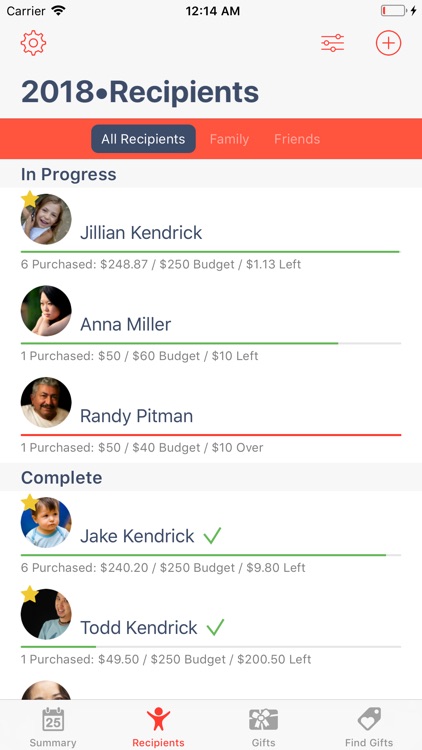Screen dimensions: 422x750
Task: Open the Summary calendar tab
Action: [x=53, y=727]
